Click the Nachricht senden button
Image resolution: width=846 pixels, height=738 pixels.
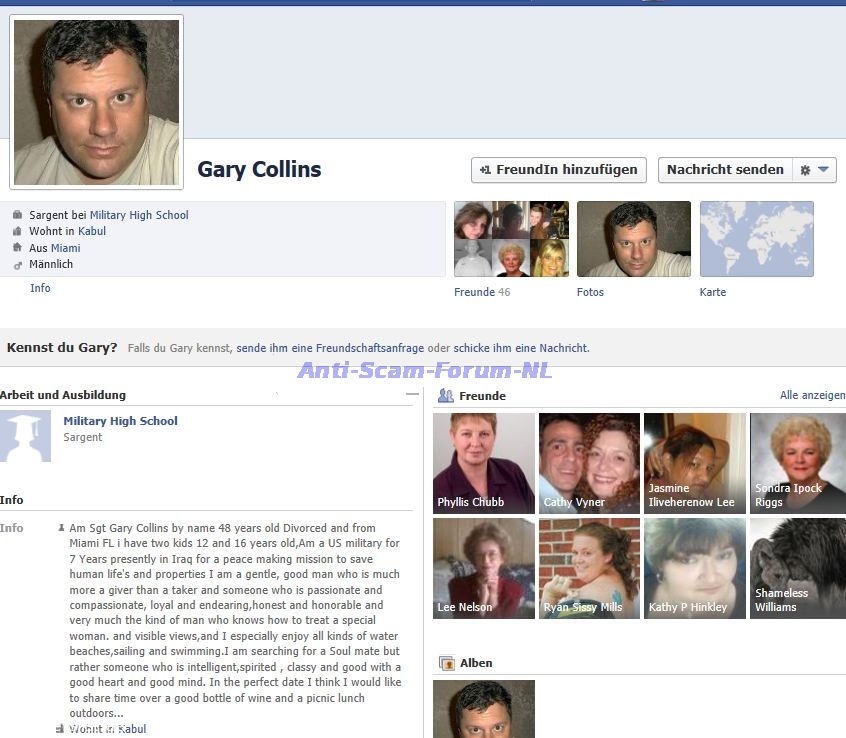pyautogui.click(x=725, y=170)
